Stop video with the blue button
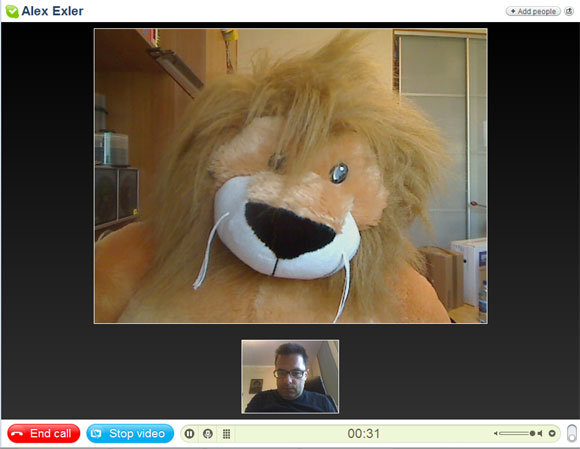Screen dimensions: 580x449 pyautogui.click(x=130, y=433)
